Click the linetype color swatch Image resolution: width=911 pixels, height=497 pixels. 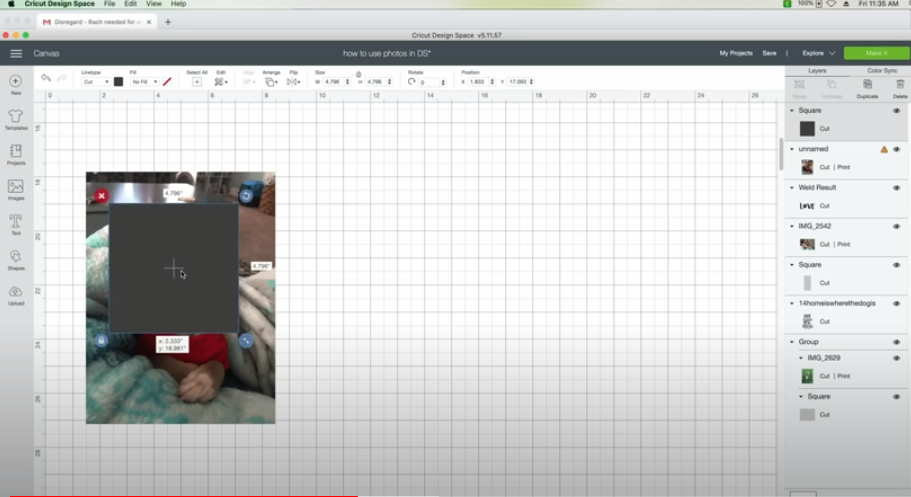[x=119, y=82]
